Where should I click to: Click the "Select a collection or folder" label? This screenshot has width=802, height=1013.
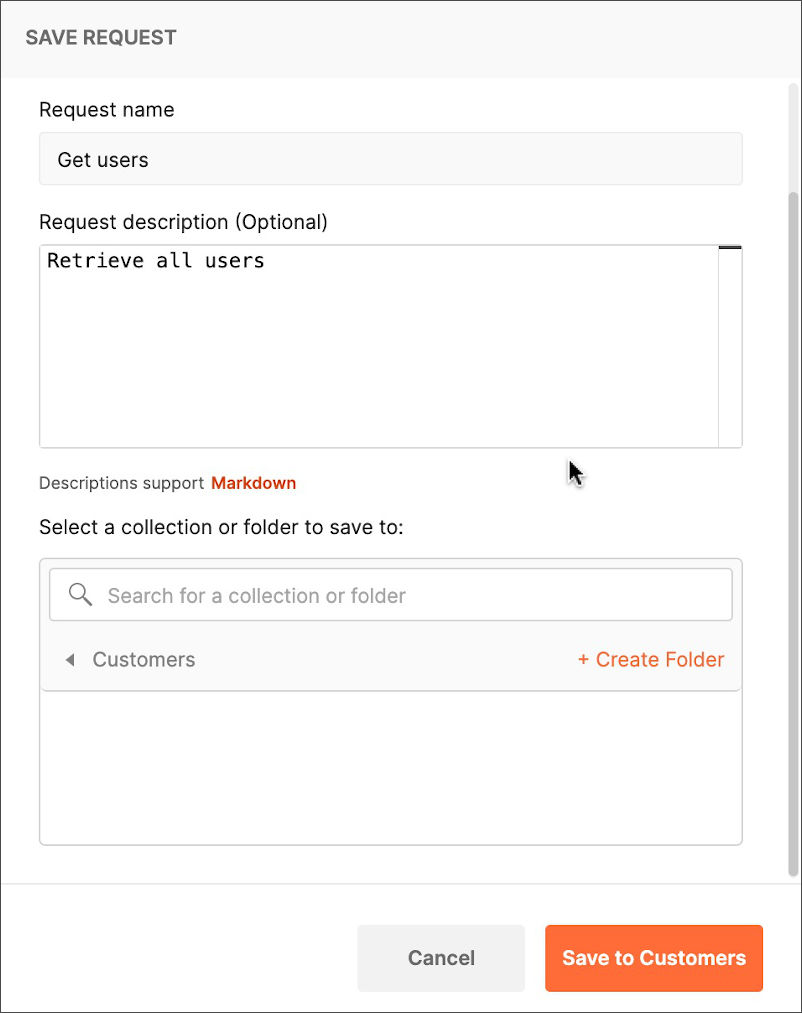(221, 527)
